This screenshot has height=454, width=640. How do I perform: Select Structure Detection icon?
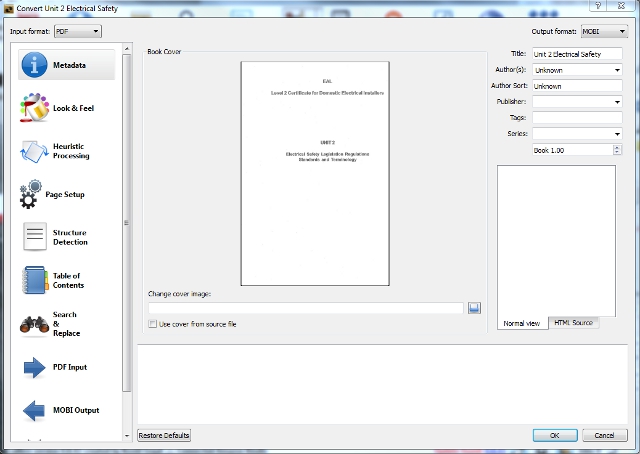35,237
